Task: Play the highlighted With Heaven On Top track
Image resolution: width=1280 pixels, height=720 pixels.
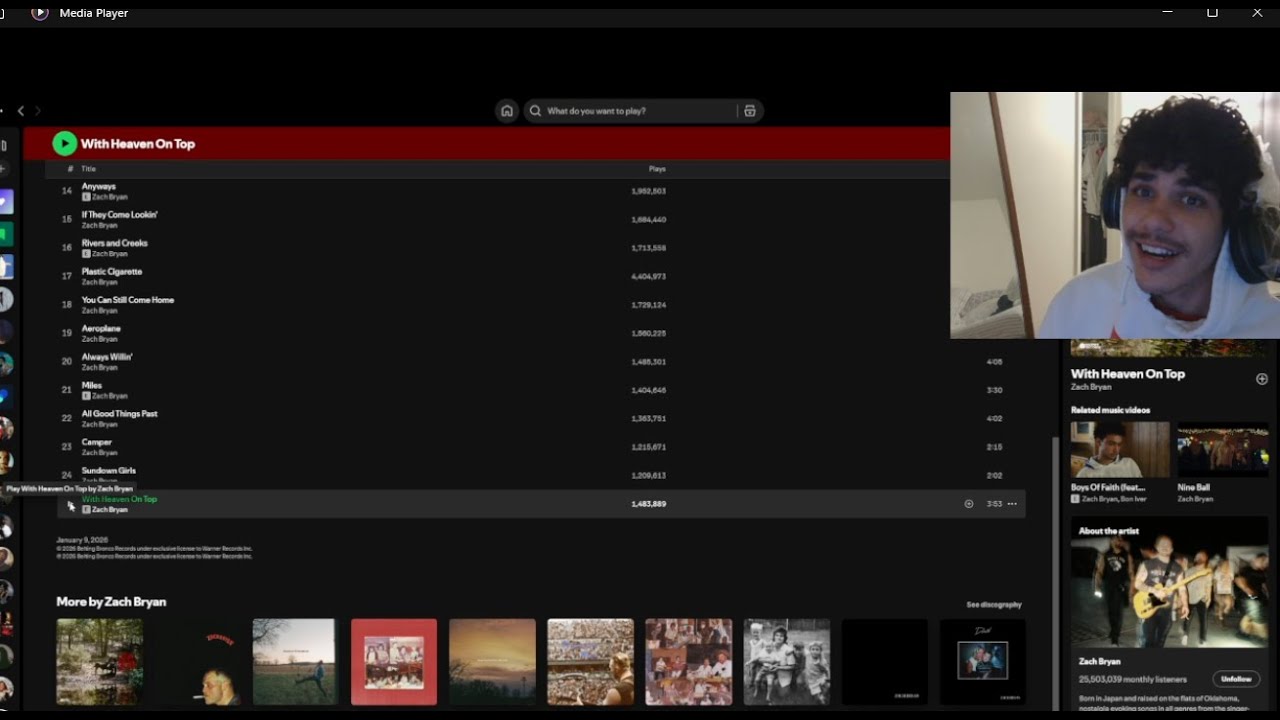Action: pyautogui.click(x=69, y=505)
